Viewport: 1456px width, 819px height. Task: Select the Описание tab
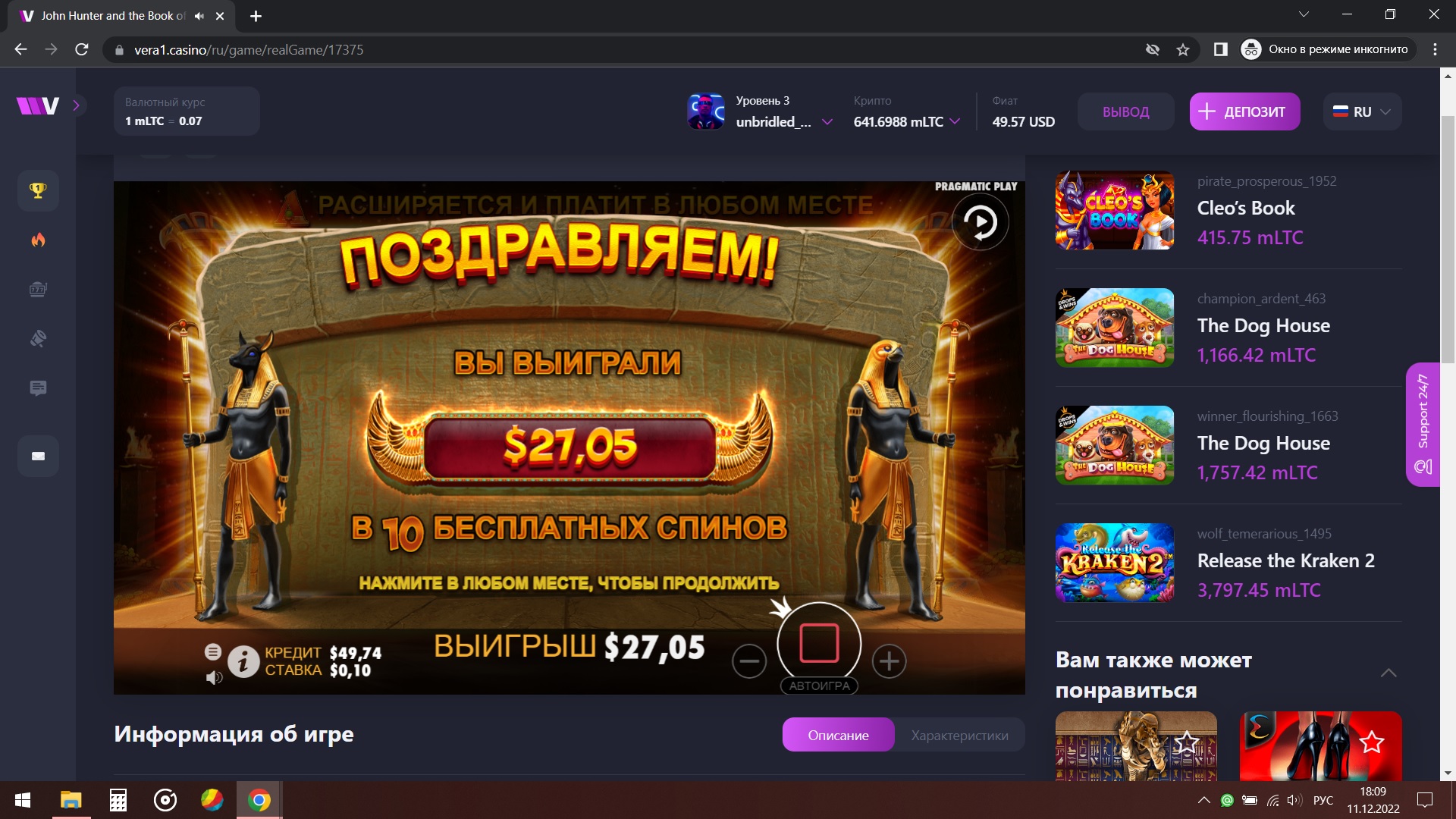tap(838, 736)
